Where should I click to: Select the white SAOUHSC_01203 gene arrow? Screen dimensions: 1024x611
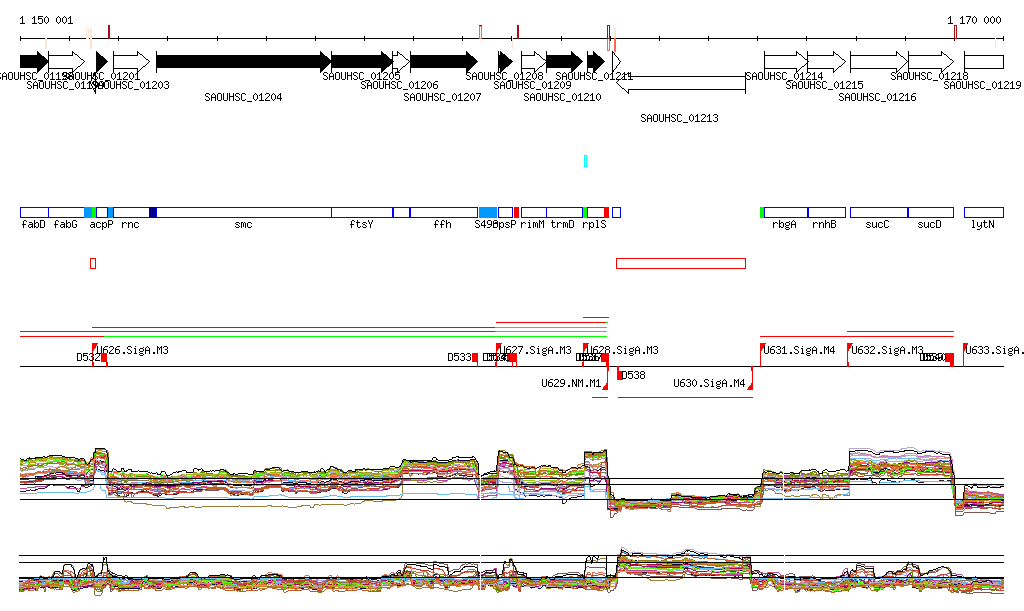point(131,62)
